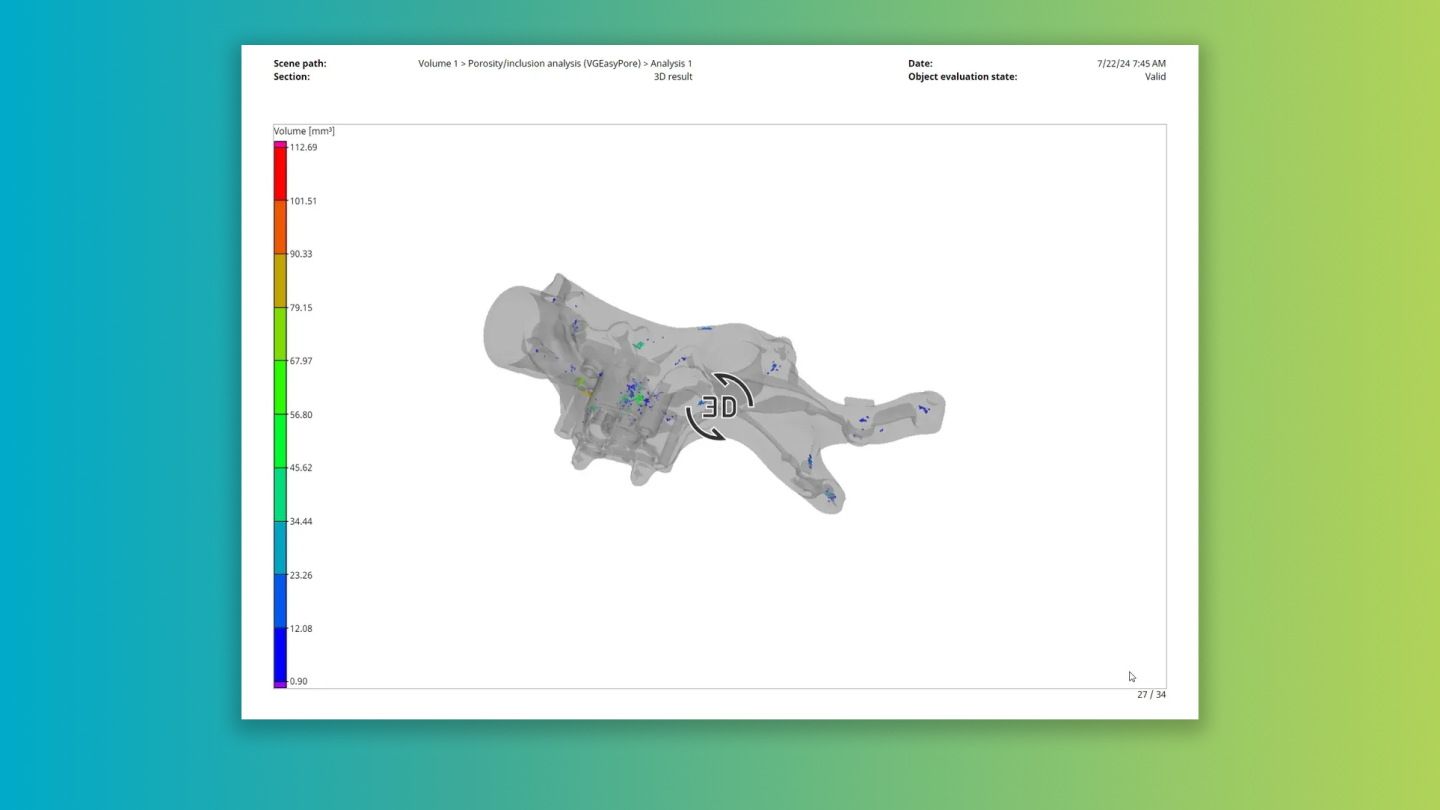Select the "Volume [mm³]" legend title

pos(304,131)
